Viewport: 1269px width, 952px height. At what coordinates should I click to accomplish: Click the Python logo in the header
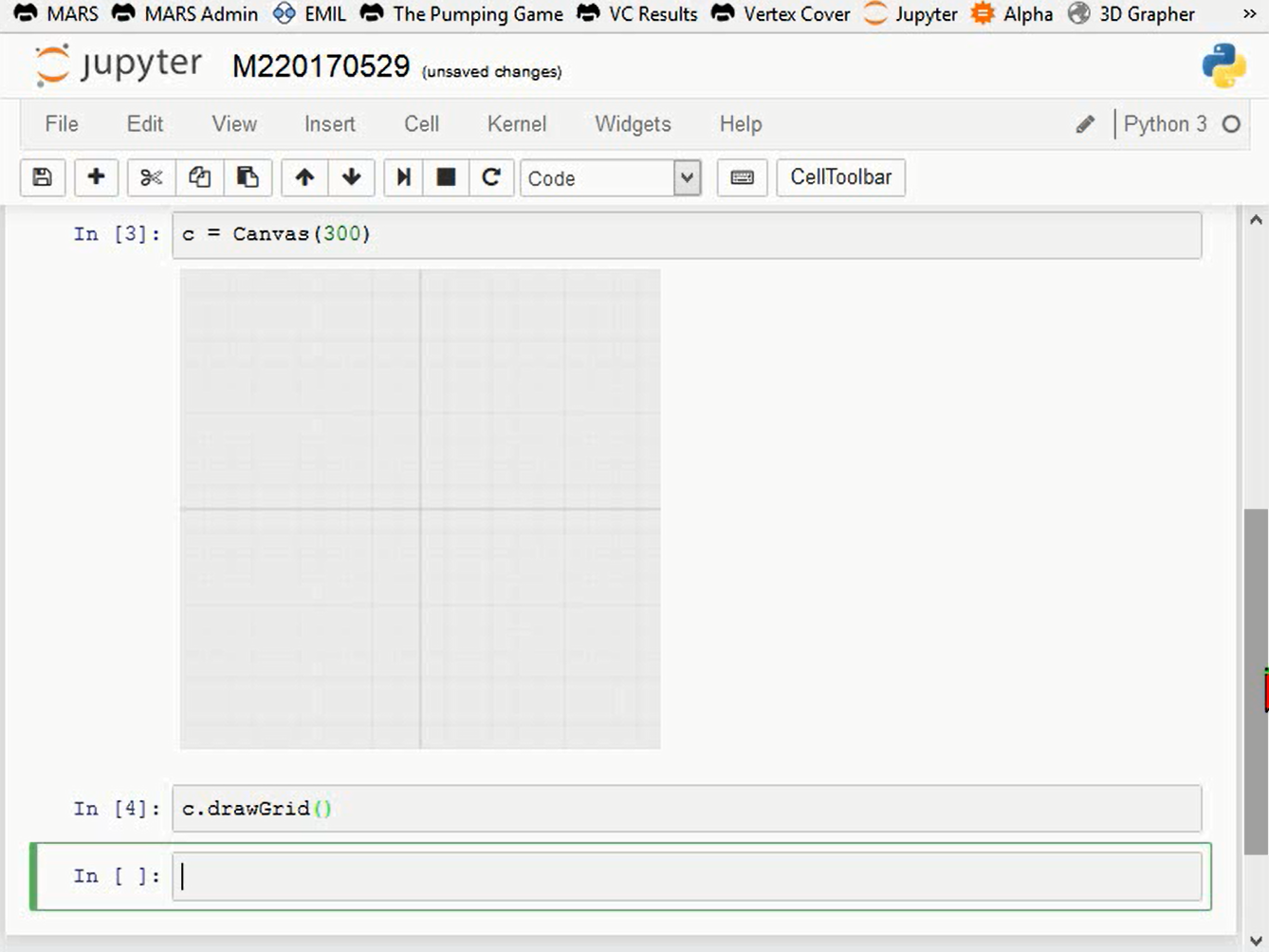(1223, 65)
